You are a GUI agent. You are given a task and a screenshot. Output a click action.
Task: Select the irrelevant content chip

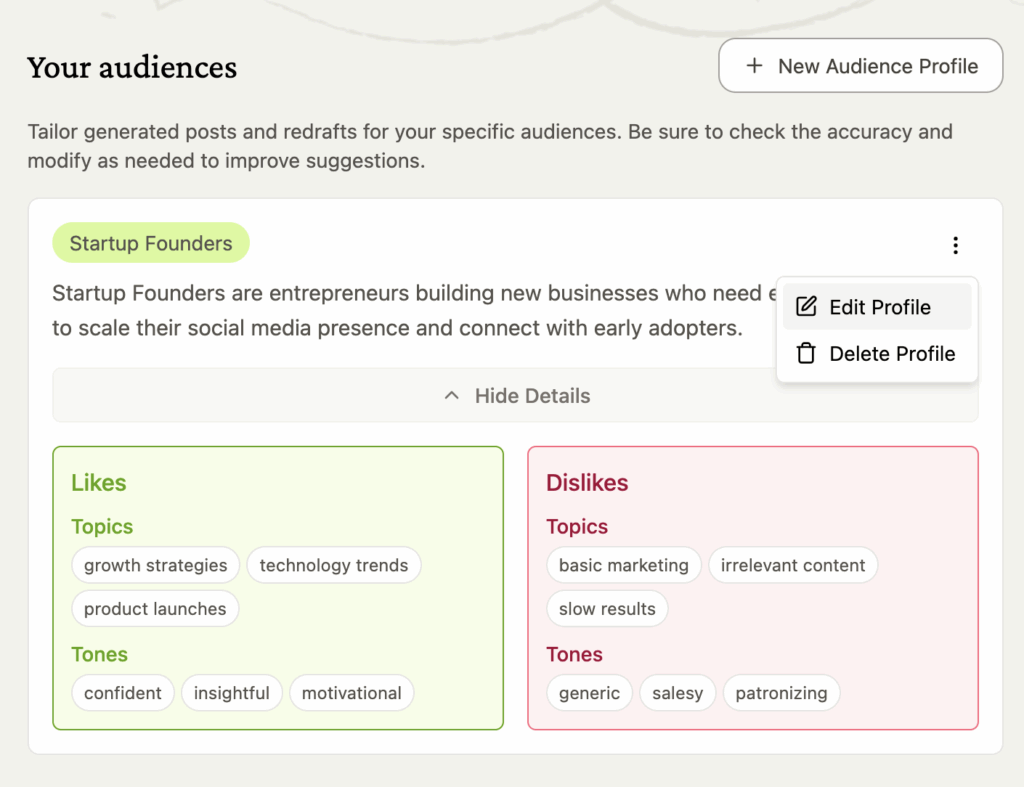pyautogui.click(x=793, y=565)
